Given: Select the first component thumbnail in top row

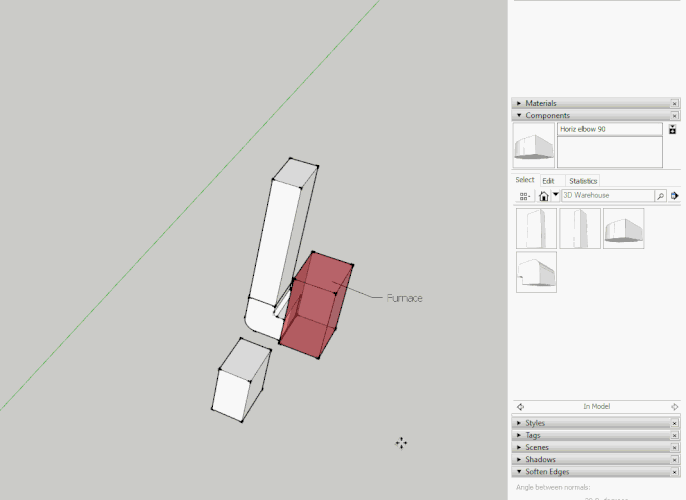Looking at the screenshot, I should click(x=536, y=228).
